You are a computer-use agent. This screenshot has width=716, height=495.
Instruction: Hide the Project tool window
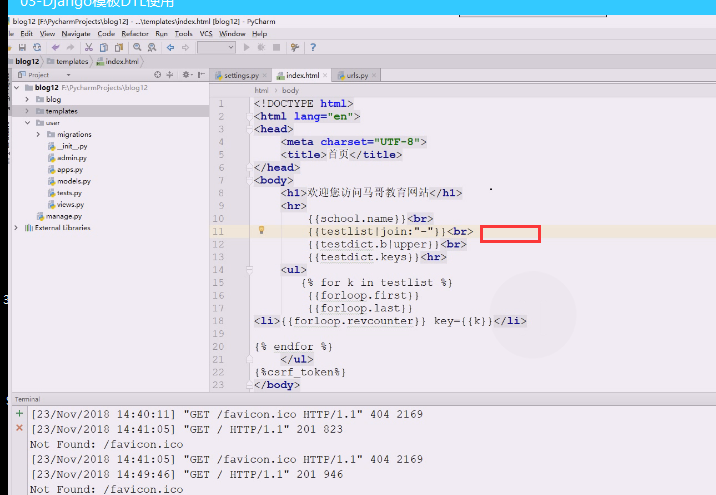(x=201, y=74)
